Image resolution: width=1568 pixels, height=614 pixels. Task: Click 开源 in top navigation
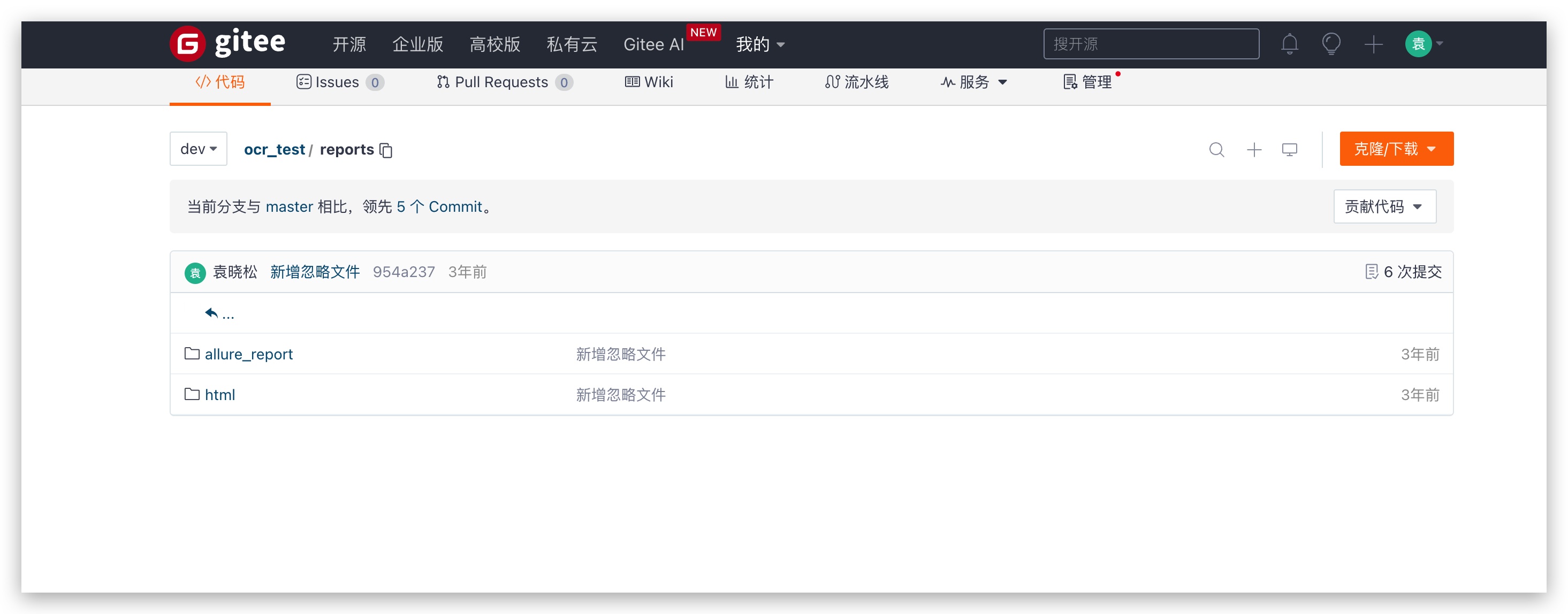349,44
